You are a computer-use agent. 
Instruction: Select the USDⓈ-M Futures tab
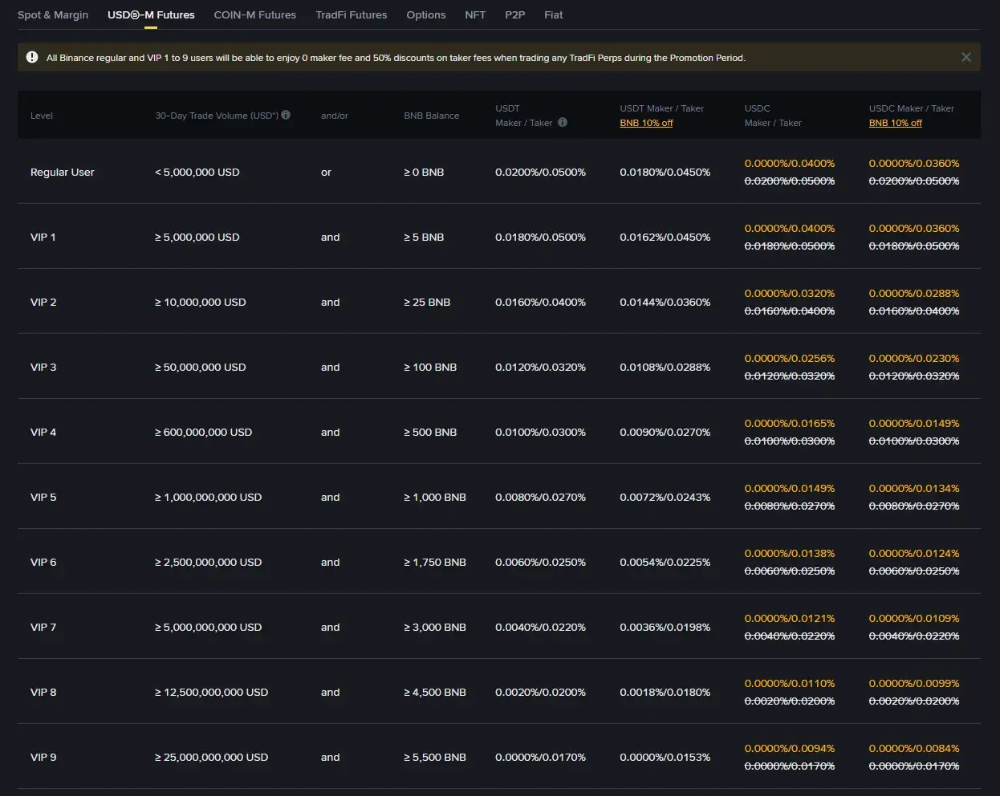151,15
